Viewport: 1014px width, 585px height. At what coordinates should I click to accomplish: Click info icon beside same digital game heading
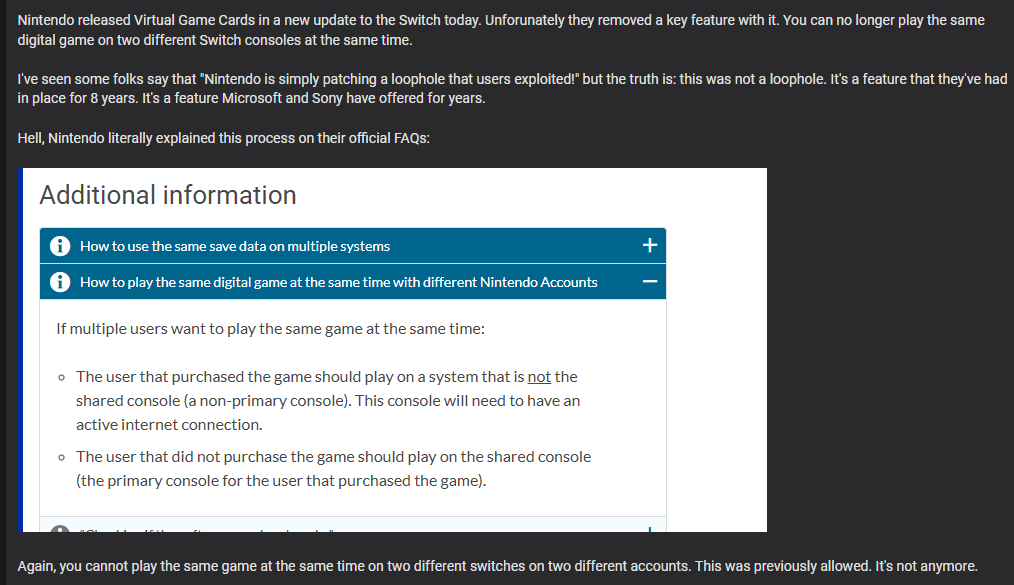(x=60, y=282)
